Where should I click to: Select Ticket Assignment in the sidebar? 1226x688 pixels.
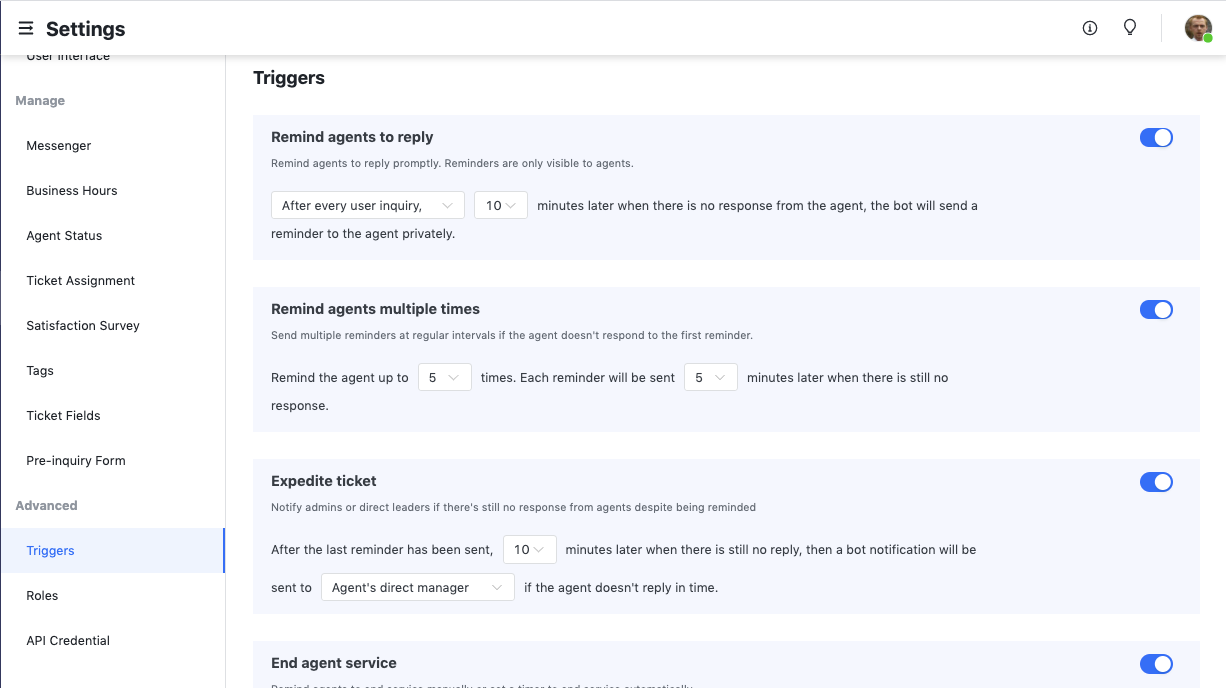(x=80, y=280)
